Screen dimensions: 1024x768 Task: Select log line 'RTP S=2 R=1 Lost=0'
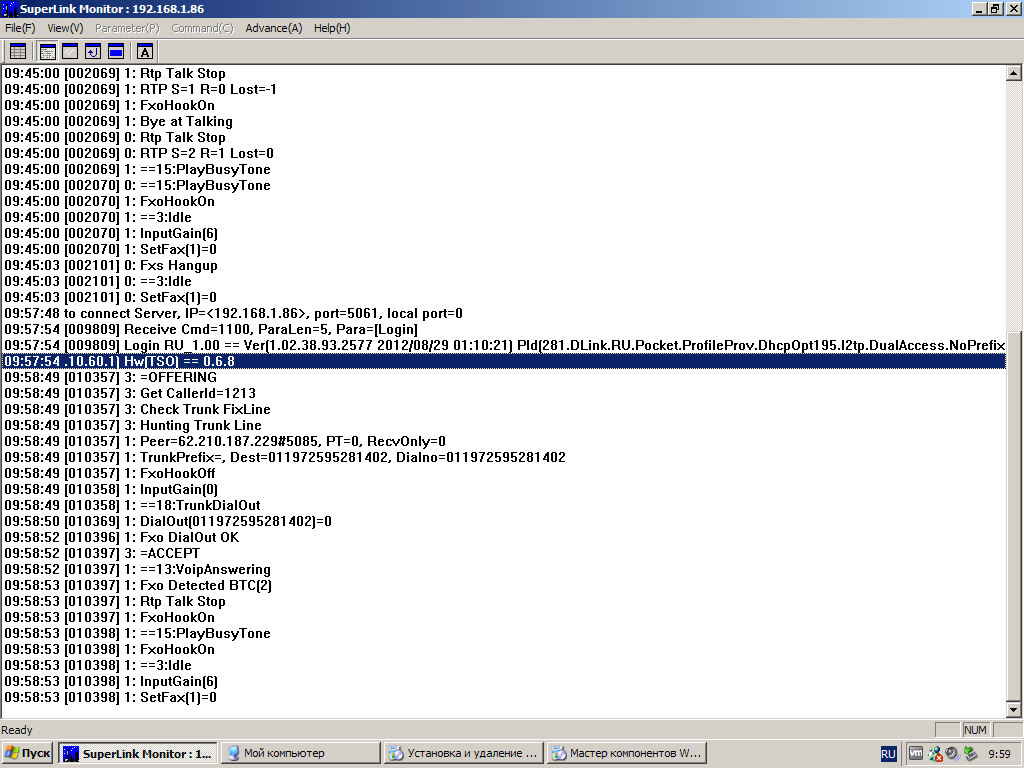(504, 153)
